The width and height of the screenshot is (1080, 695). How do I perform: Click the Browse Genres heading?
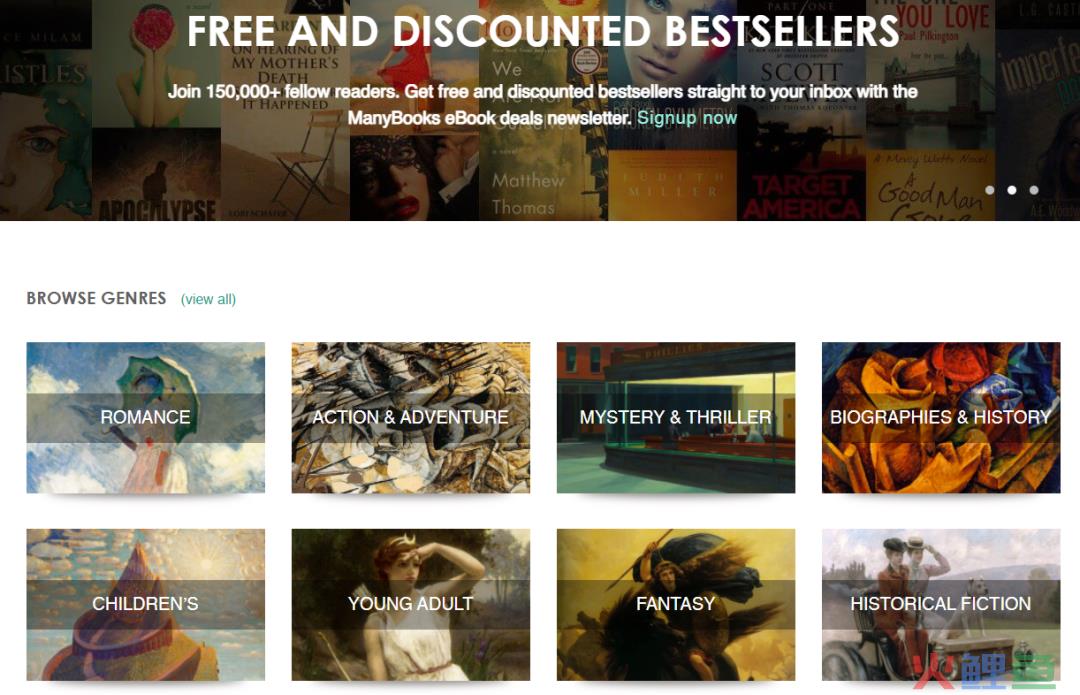pyautogui.click(x=96, y=298)
